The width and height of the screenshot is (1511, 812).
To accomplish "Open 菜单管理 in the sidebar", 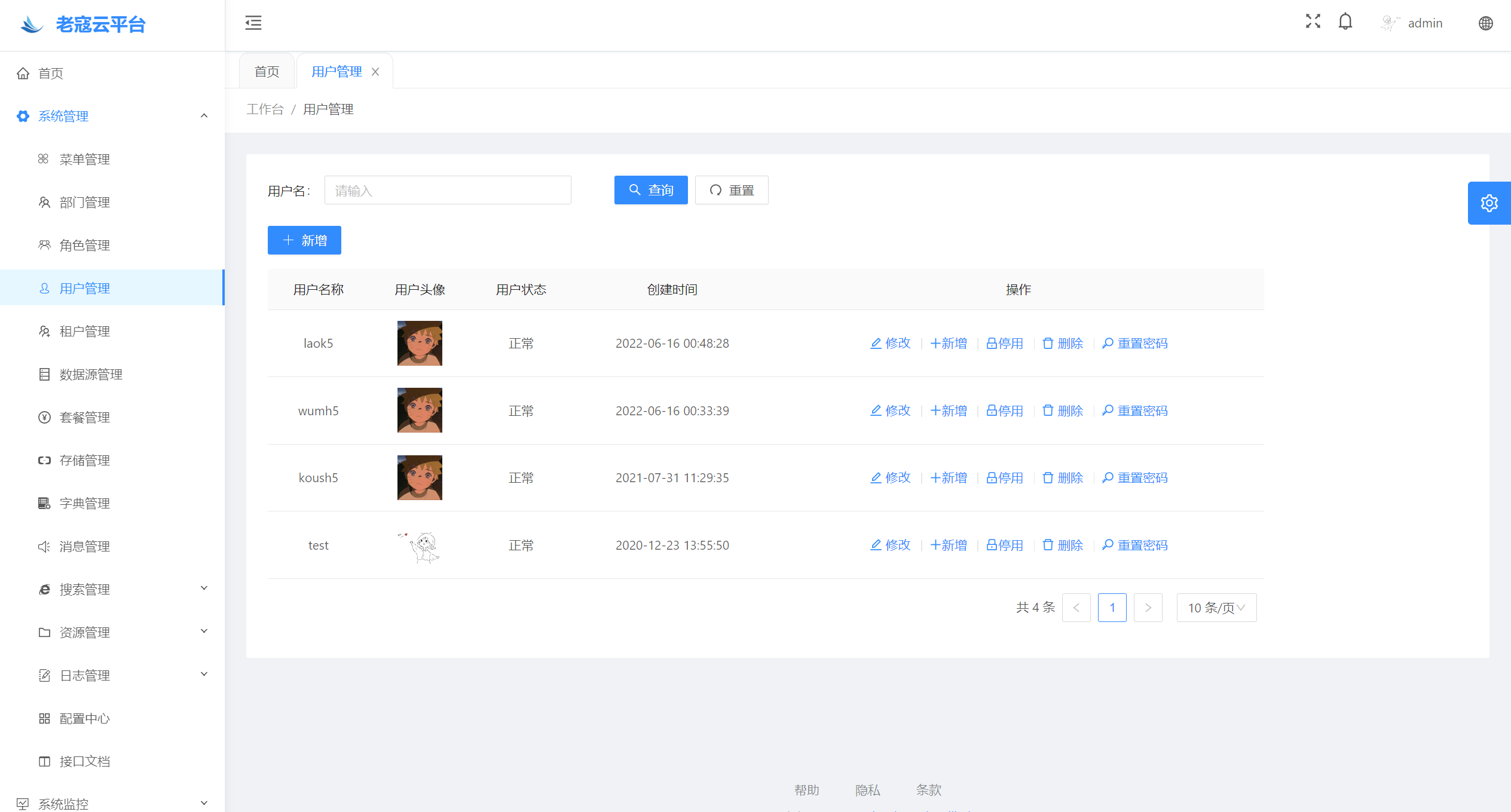I will 84,160.
